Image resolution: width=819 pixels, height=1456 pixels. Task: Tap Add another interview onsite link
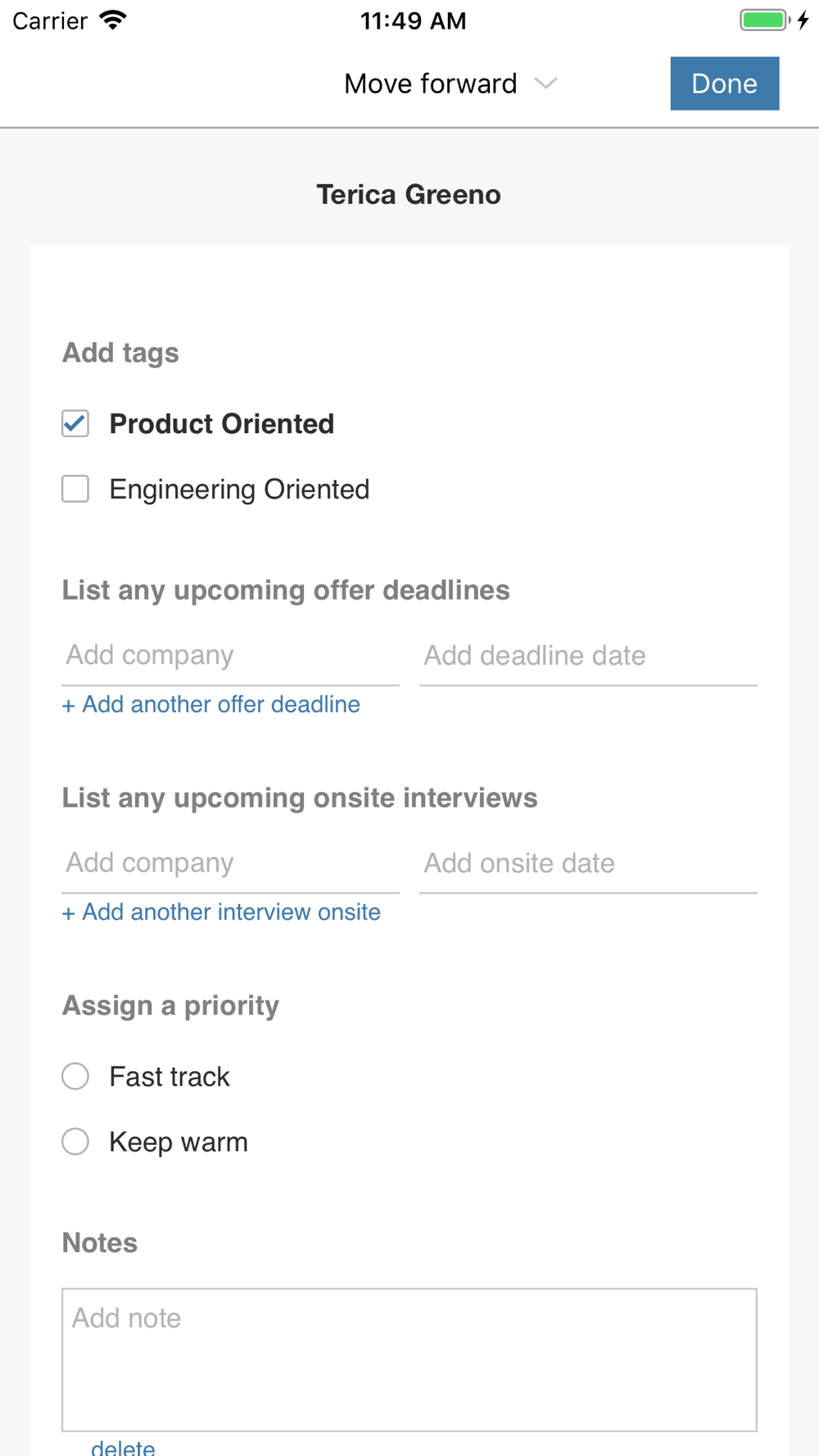click(x=221, y=912)
